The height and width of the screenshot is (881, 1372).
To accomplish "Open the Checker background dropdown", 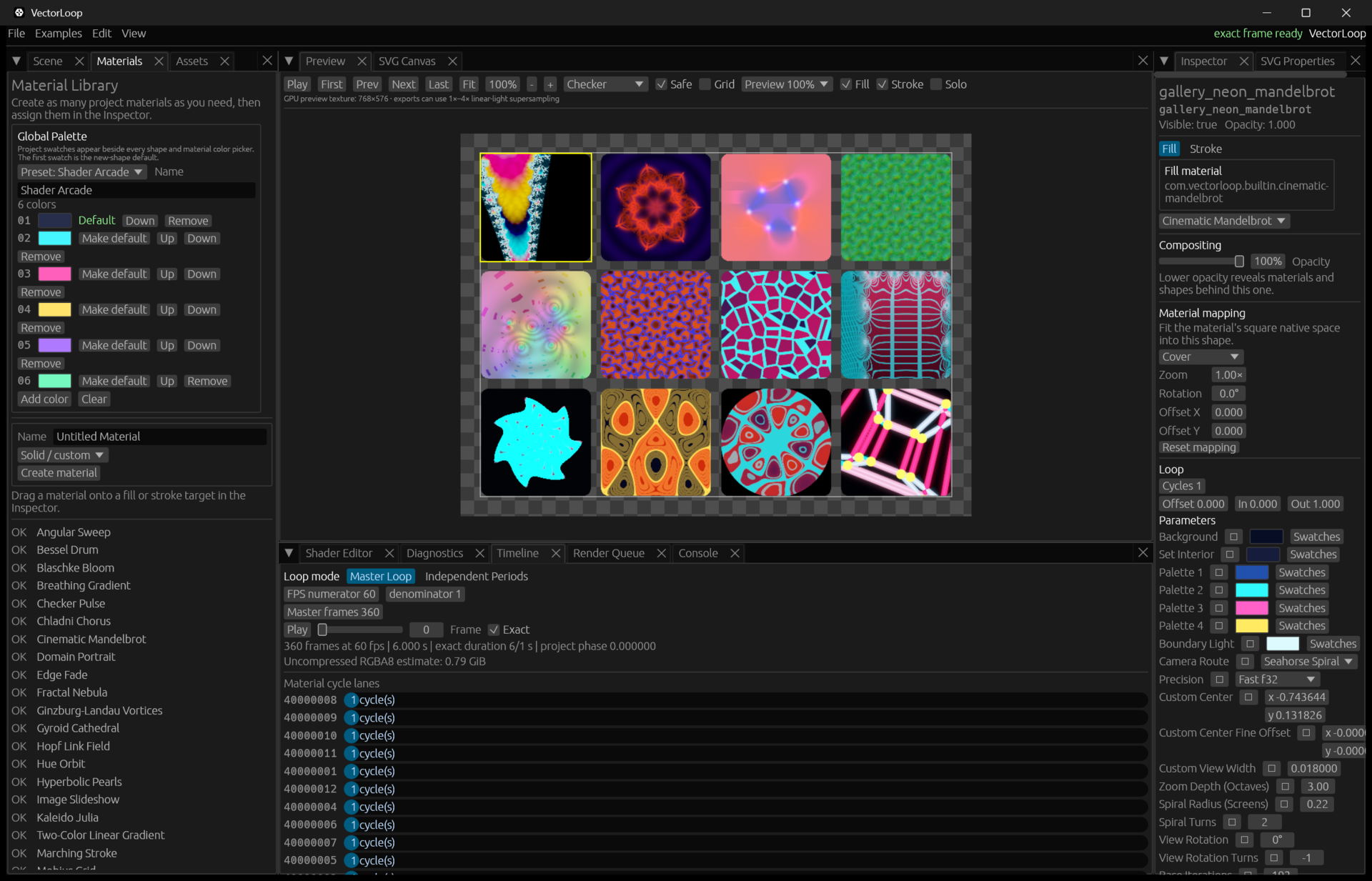I will pos(605,84).
